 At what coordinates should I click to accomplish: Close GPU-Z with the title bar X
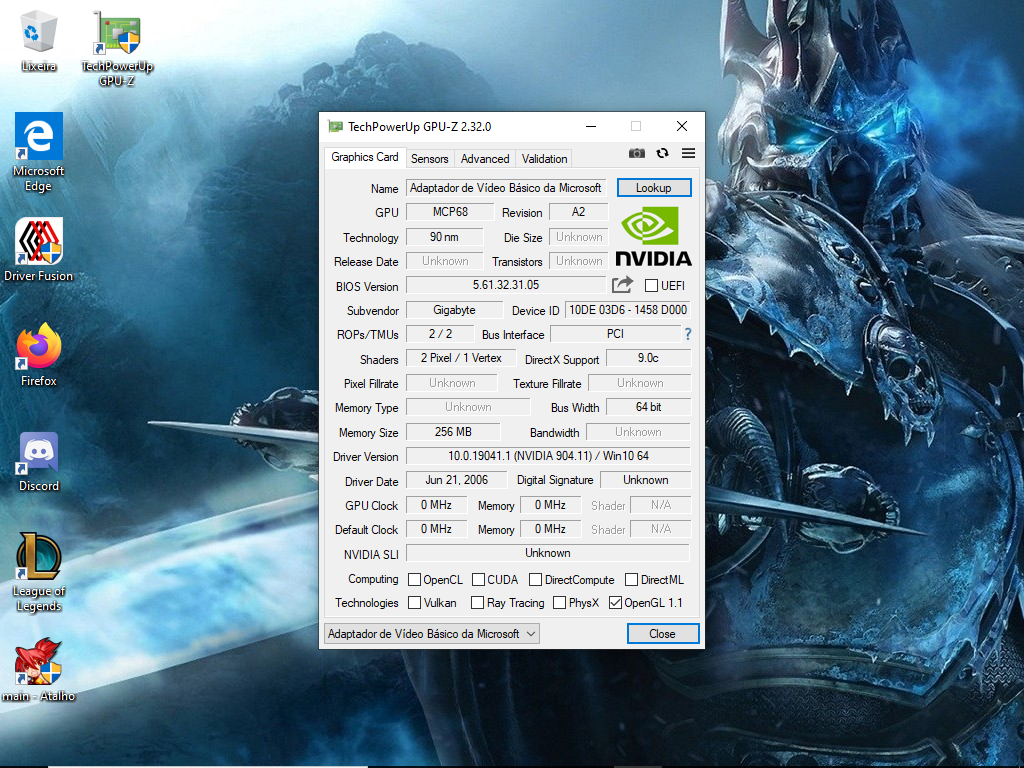tap(682, 126)
